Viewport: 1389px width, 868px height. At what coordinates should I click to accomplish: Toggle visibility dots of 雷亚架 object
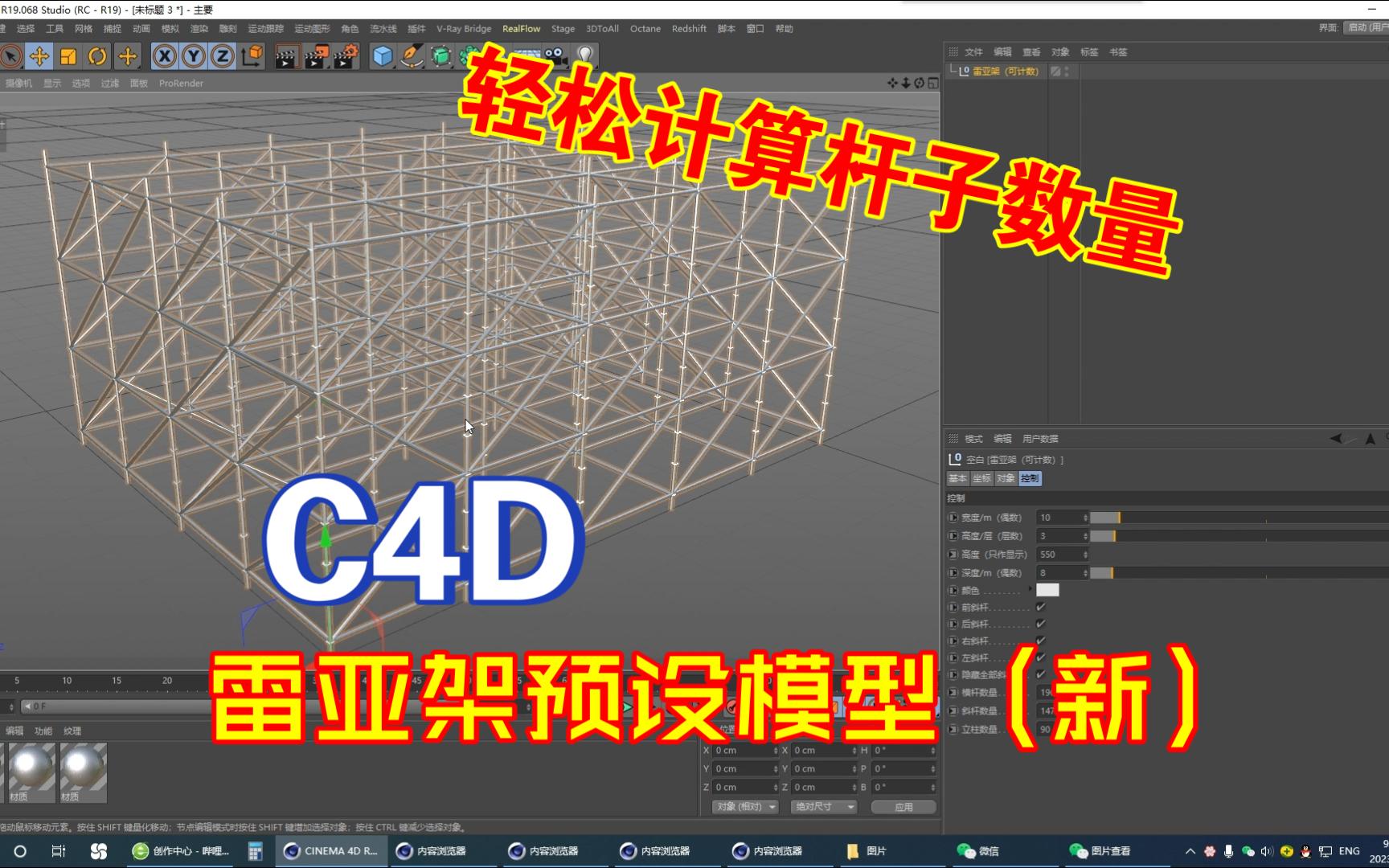(1067, 72)
